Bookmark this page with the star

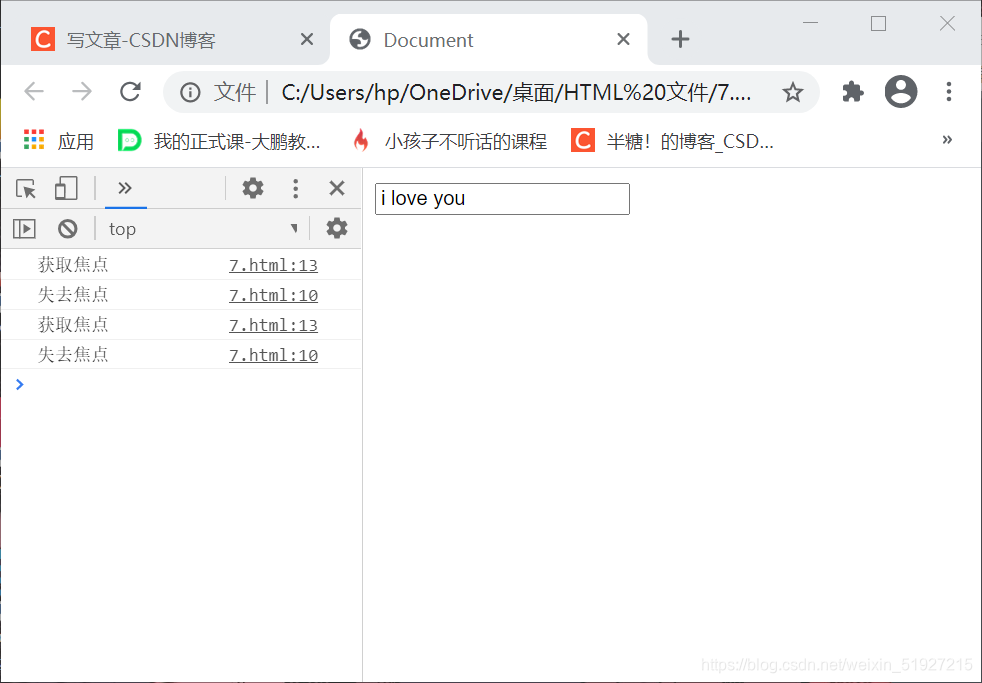[792, 93]
